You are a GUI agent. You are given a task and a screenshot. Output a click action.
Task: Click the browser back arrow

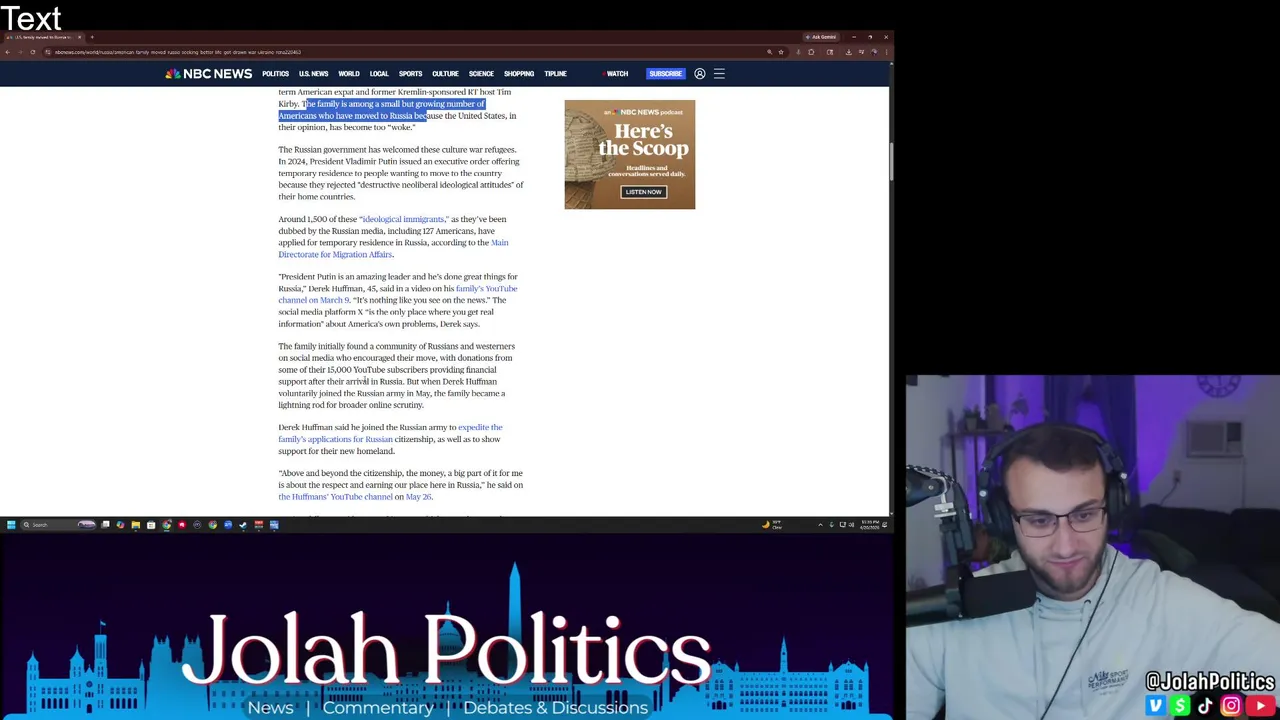8,52
